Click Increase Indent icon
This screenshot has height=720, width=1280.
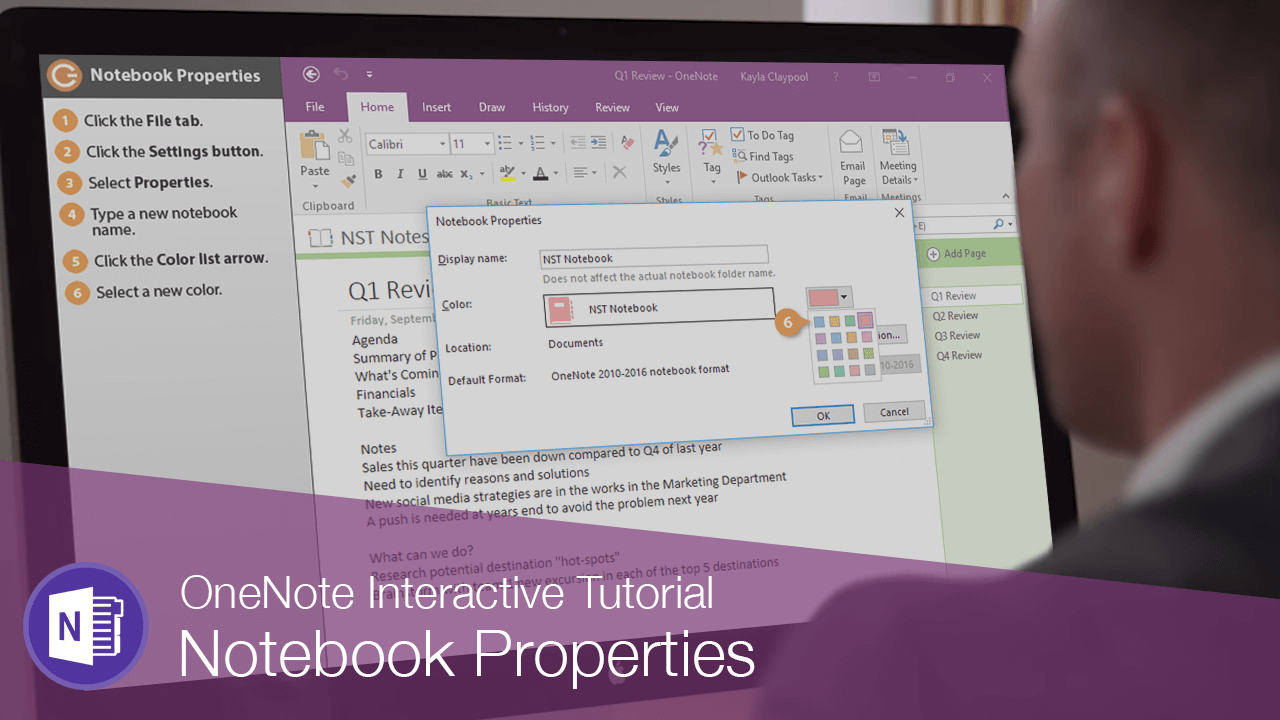pos(598,142)
